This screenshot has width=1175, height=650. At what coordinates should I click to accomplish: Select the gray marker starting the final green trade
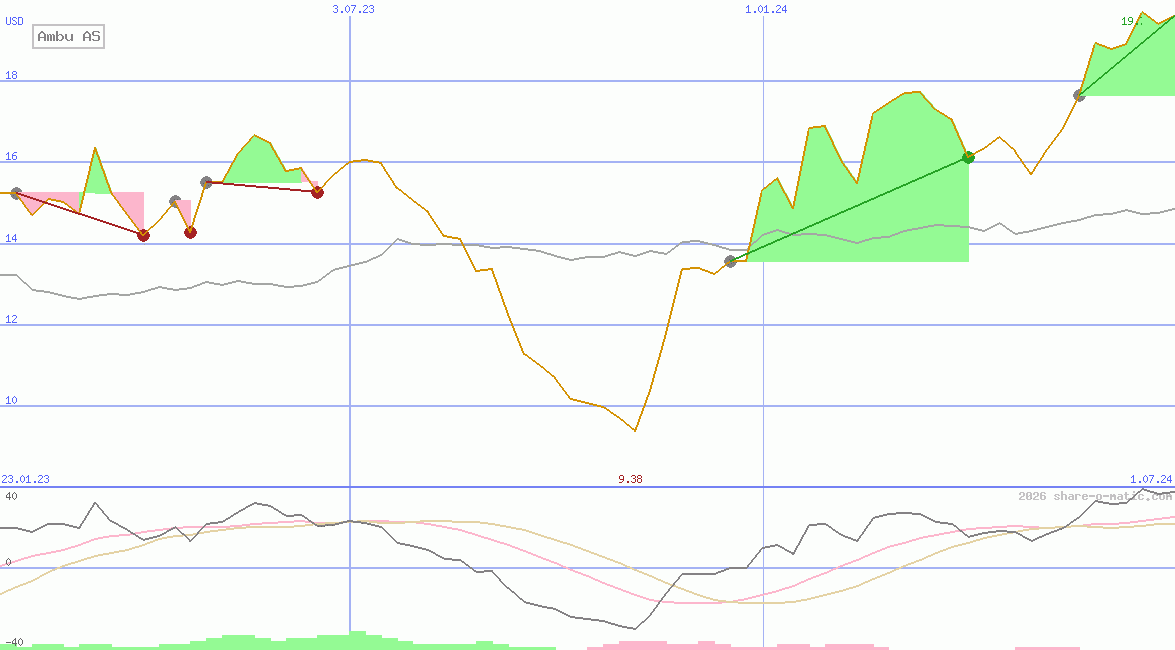tap(1079, 96)
